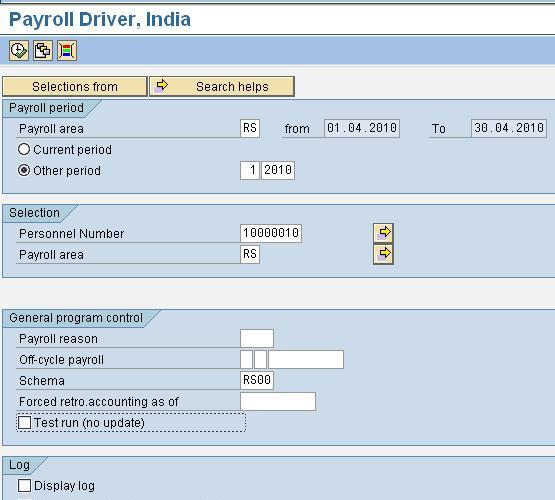Click the Forced retro.accounting as of field

pos(278,401)
